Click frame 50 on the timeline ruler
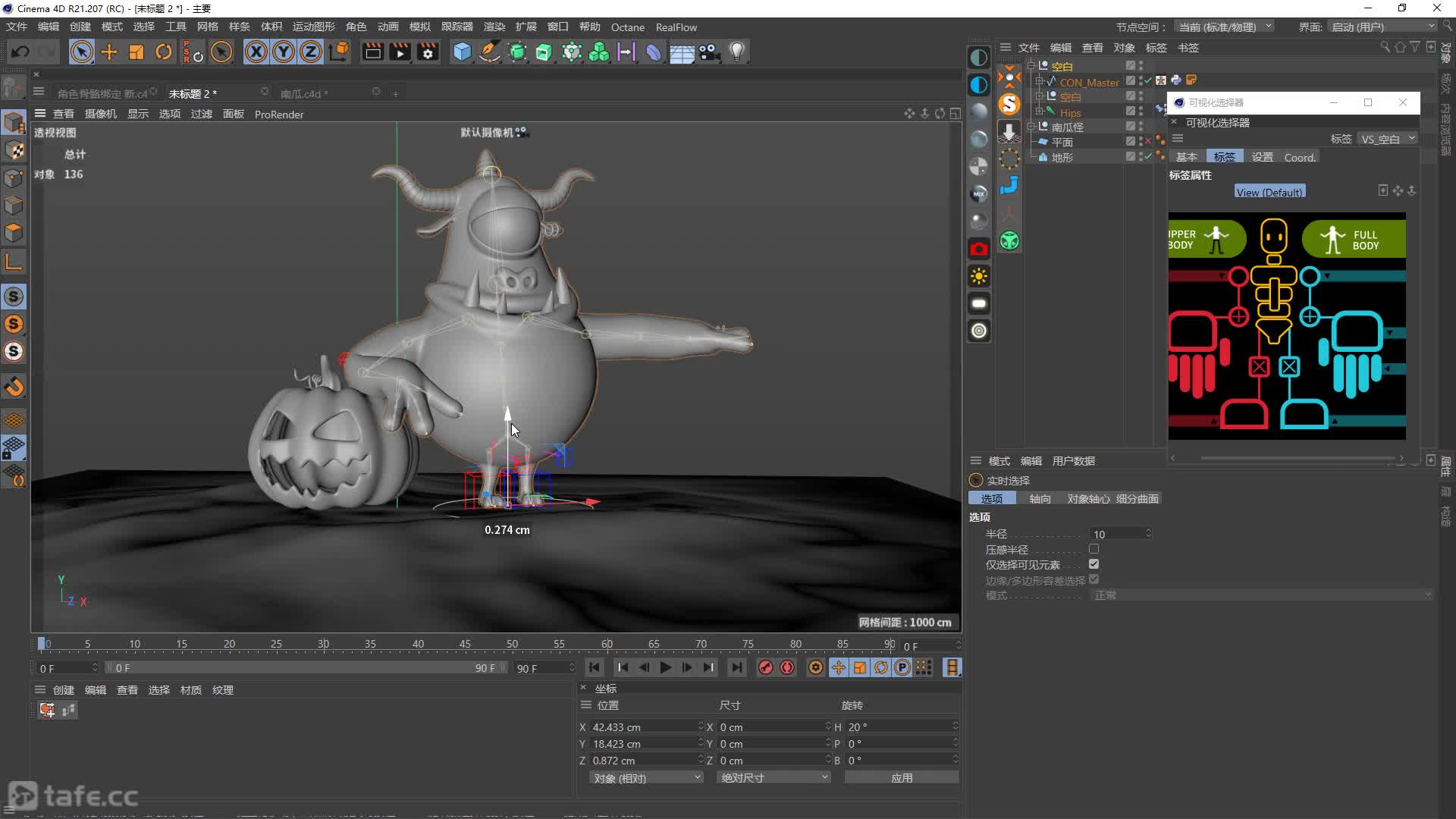The height and width of the screenshot is (819, 1456). 513,644
